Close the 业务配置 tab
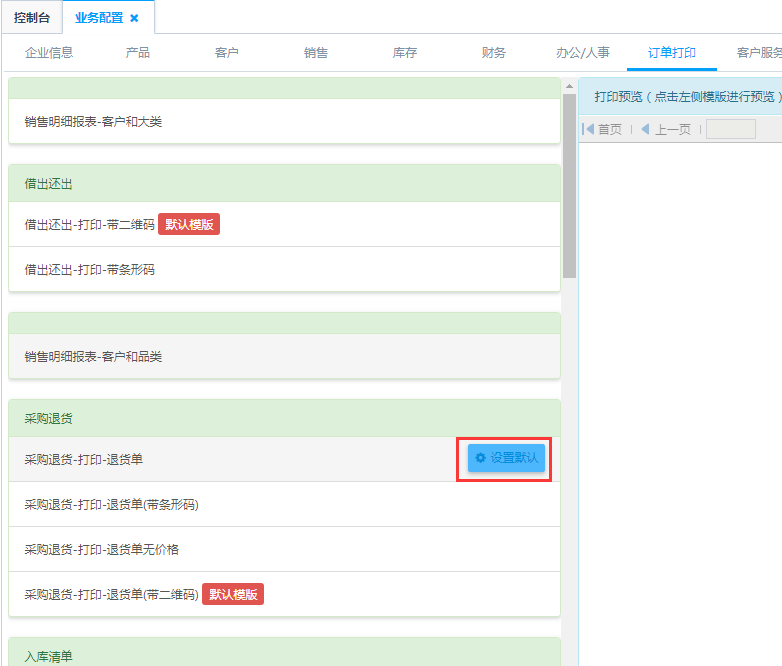This screenshot has width=782, height=666. click(135, 18)
